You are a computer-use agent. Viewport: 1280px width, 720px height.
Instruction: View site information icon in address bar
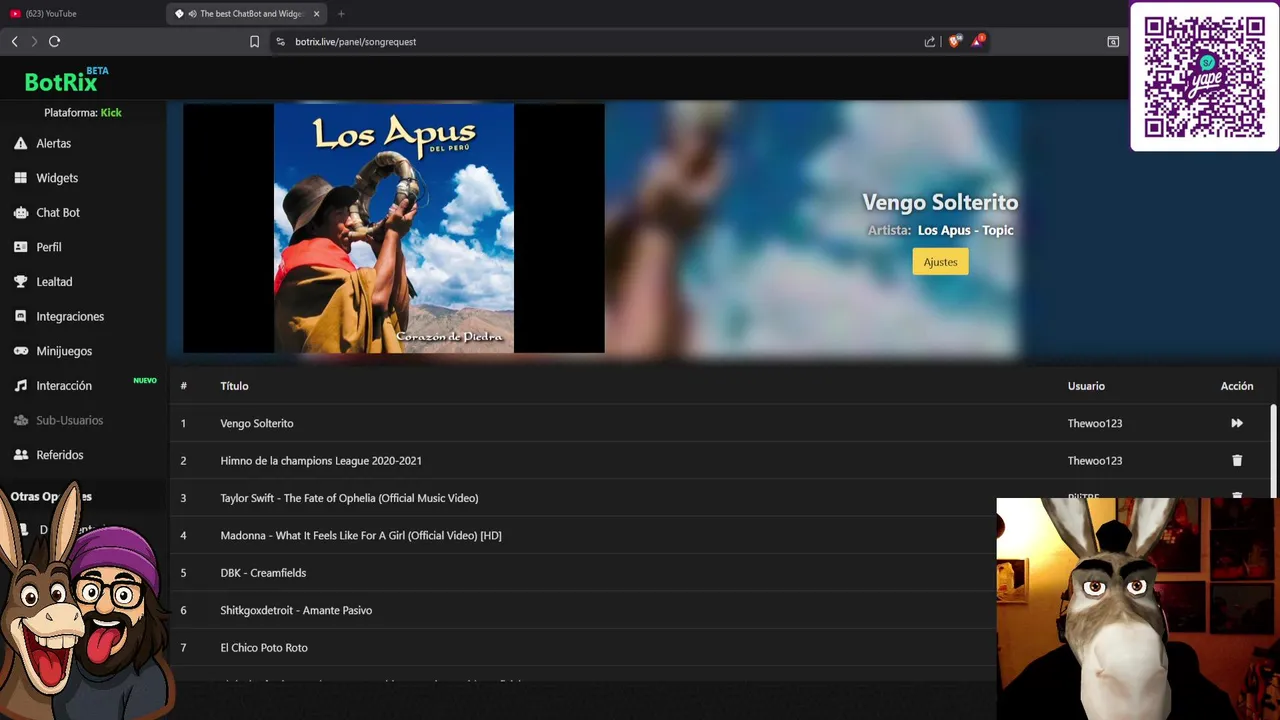click(x=280, y=41)
